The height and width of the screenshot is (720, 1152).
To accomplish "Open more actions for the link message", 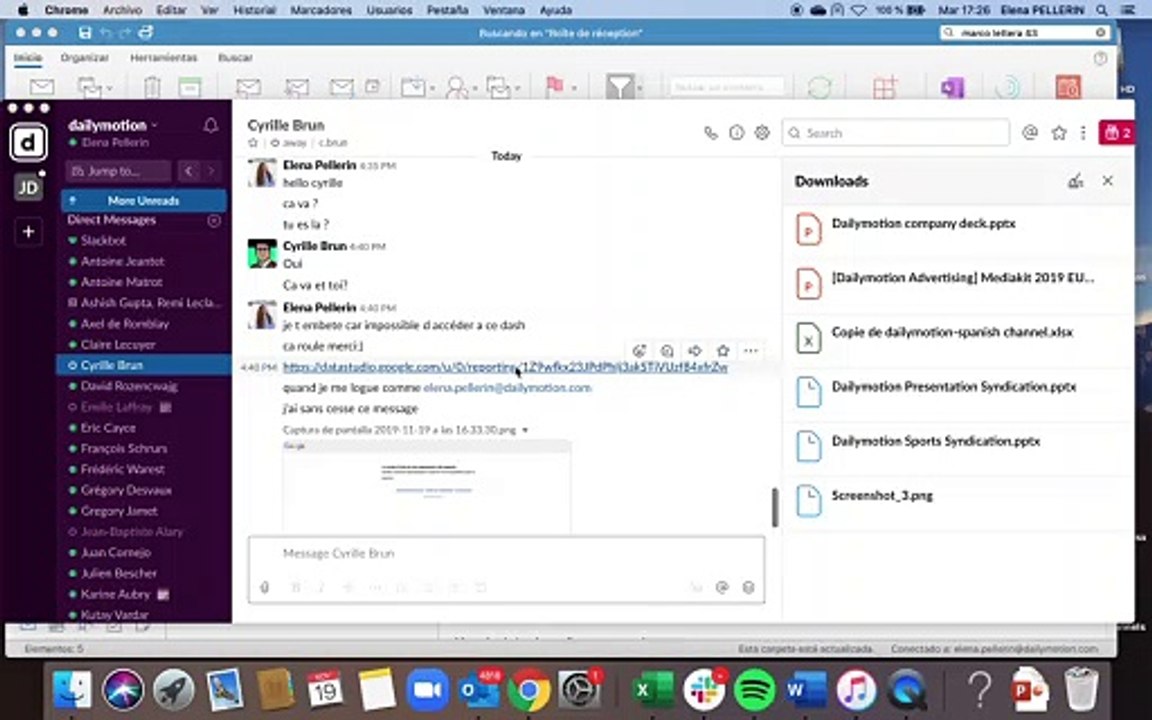I will click(750, 351).
